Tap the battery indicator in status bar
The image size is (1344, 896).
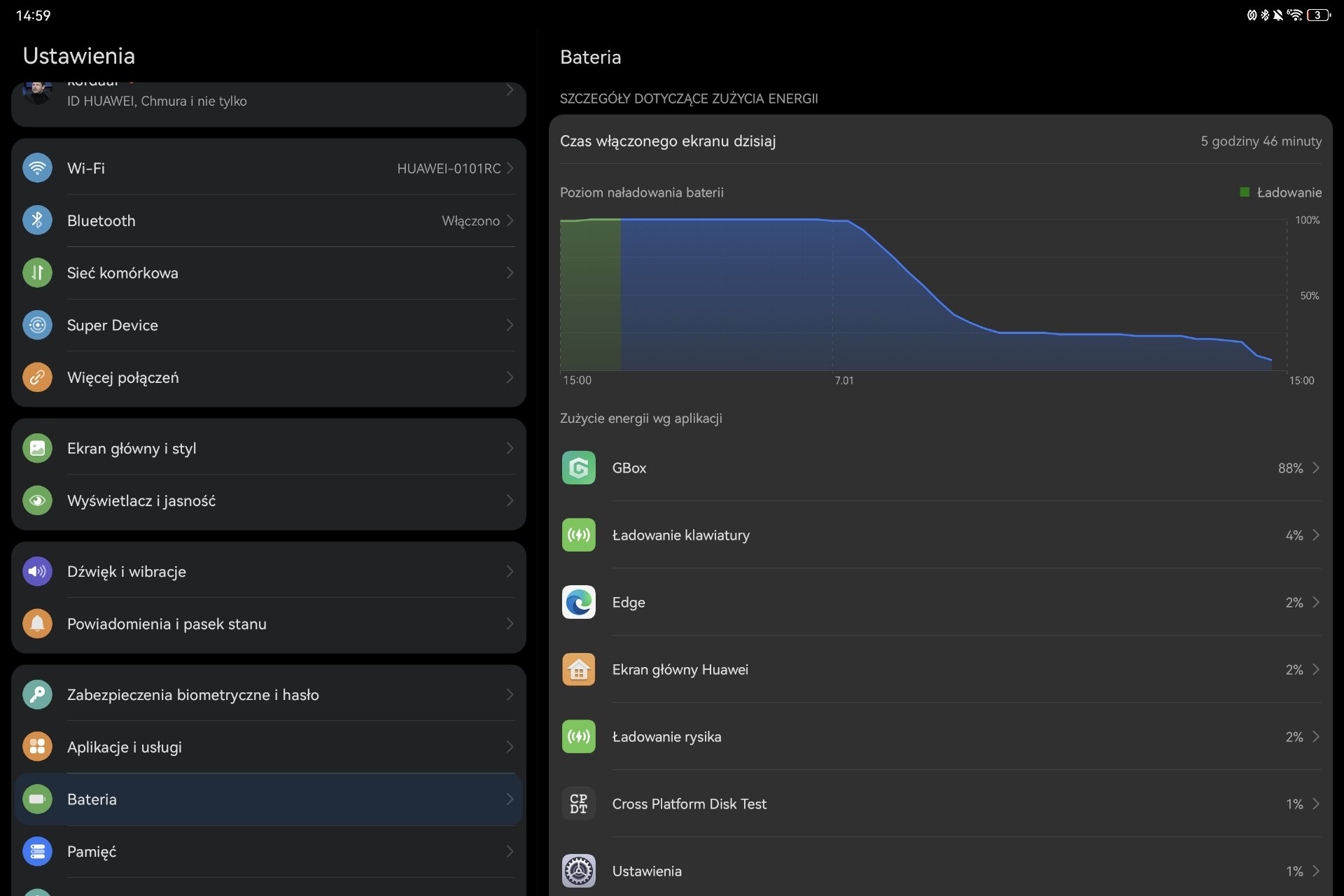(1318, 15)
